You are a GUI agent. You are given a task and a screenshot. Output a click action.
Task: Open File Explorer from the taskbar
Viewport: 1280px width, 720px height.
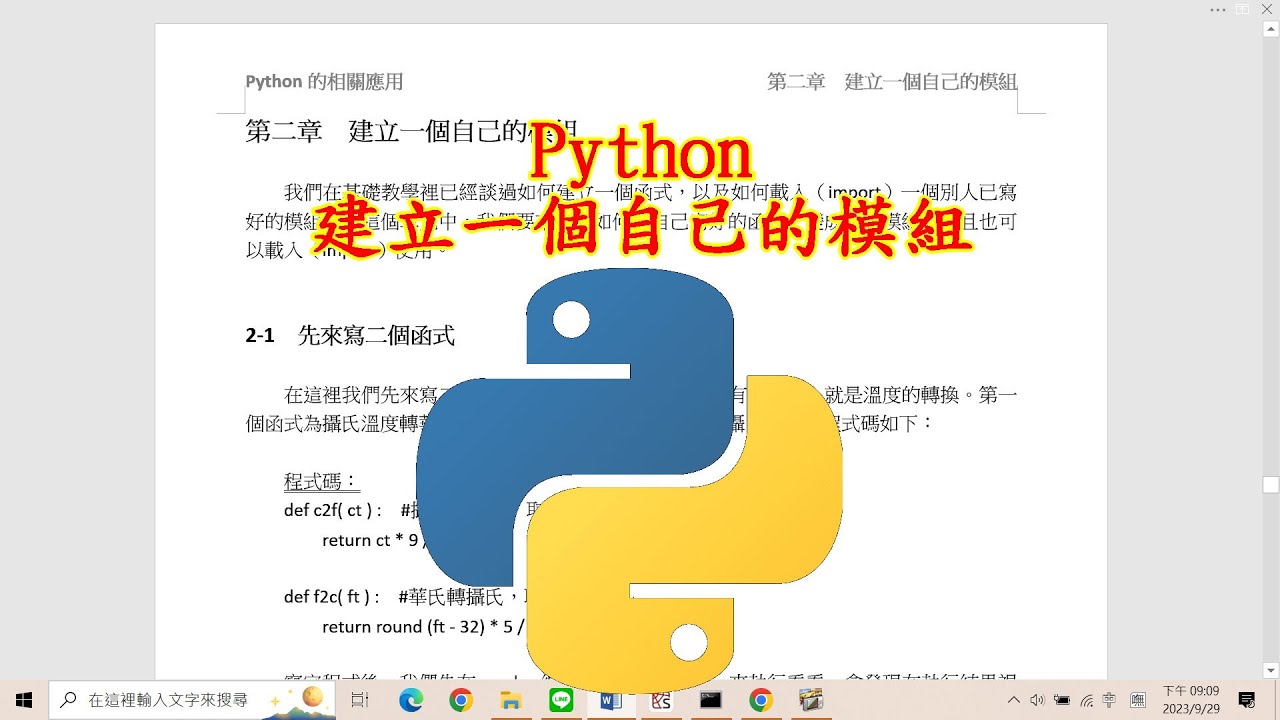click(x=511, y=700)
